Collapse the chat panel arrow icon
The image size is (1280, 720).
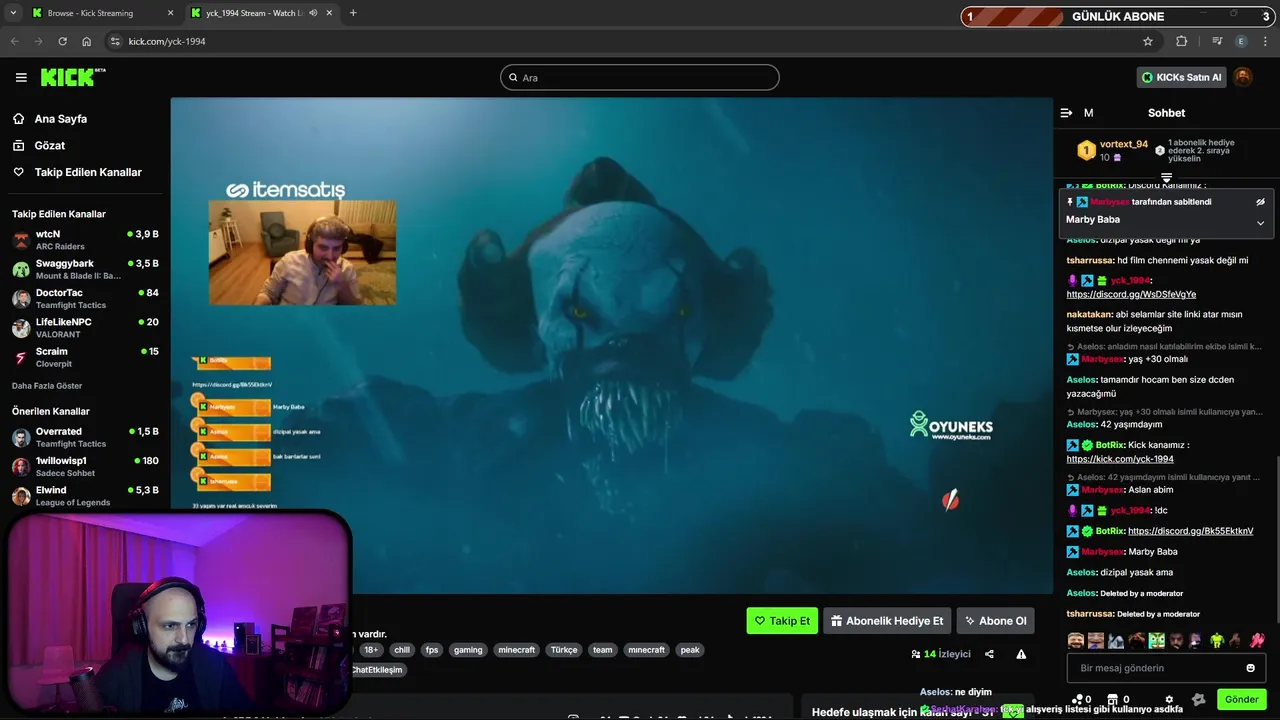pyautogui.click(x=1066, y=113)
